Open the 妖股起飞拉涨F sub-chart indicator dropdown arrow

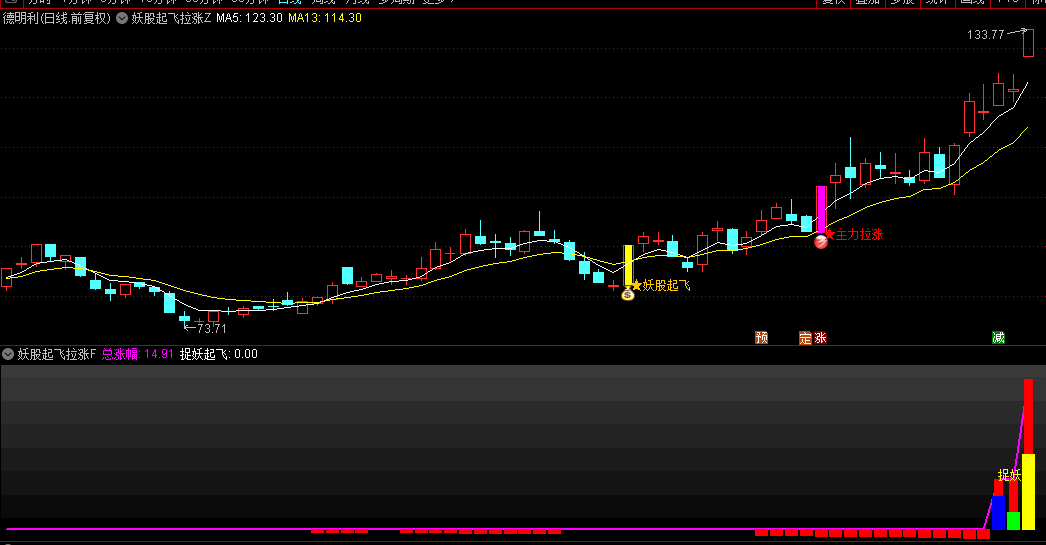8,354
